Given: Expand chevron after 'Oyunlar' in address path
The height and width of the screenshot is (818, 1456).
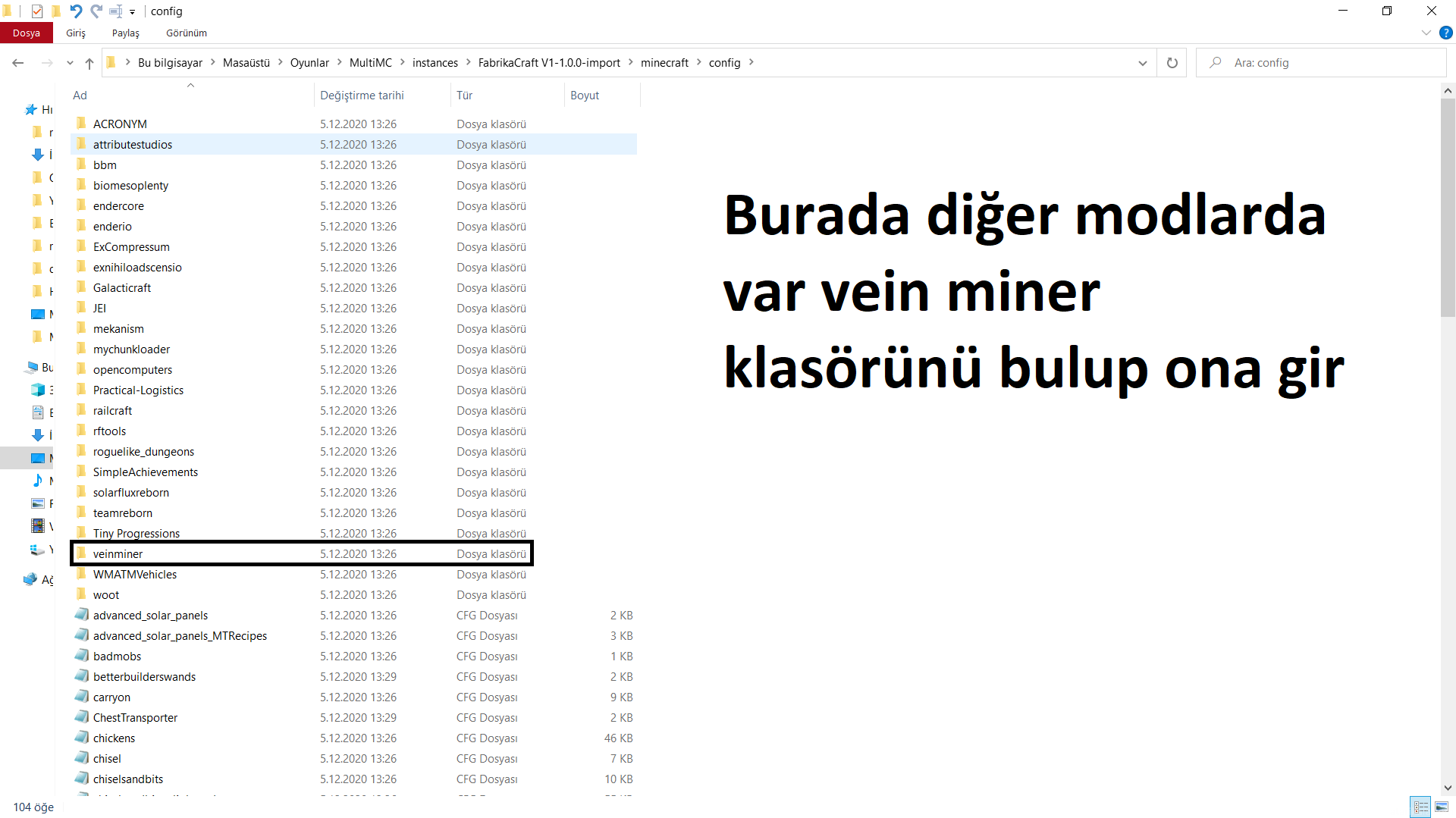Looking at the screenshot, I should [340, 62].
